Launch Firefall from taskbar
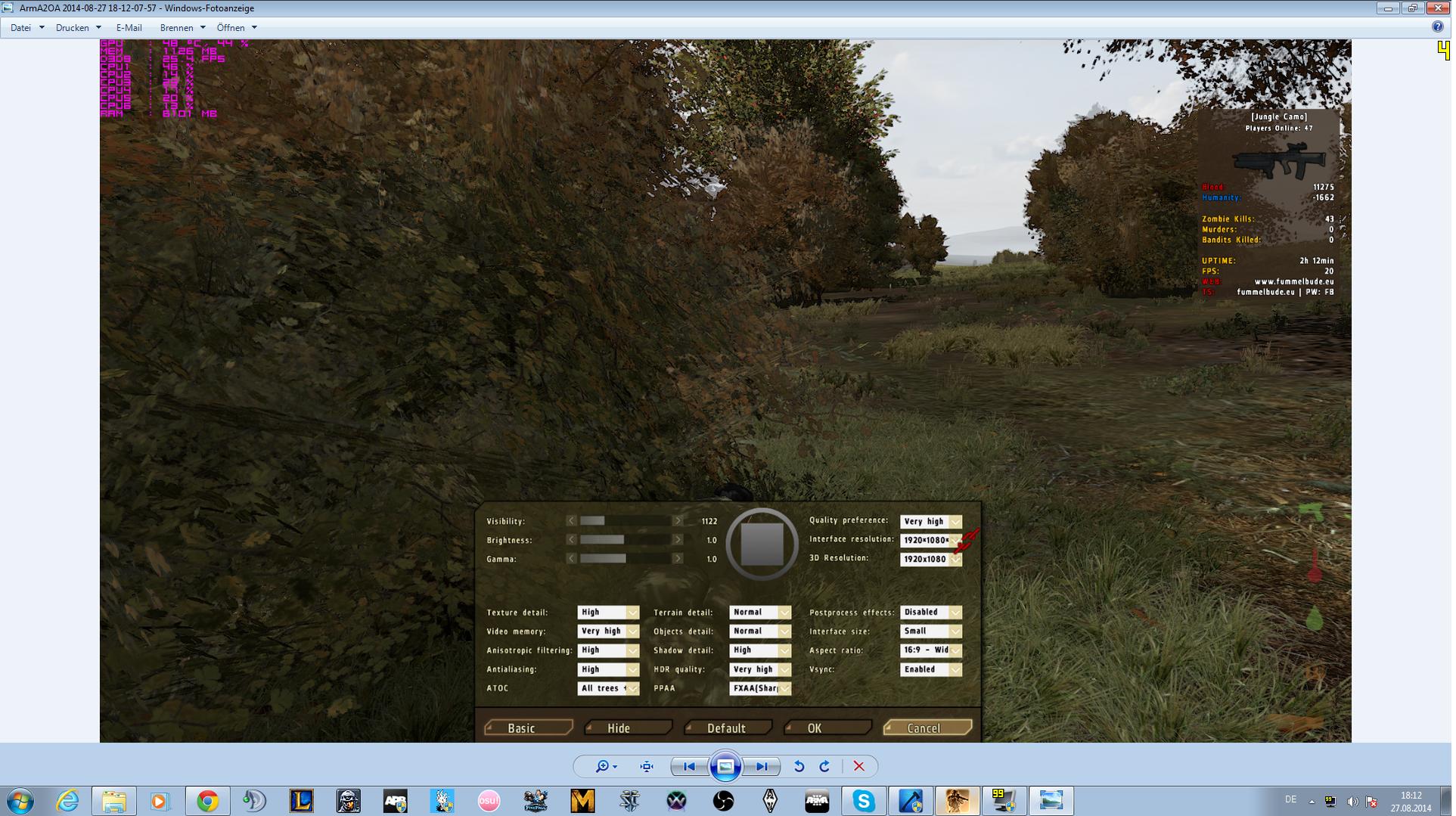 [x=536, y=801]
